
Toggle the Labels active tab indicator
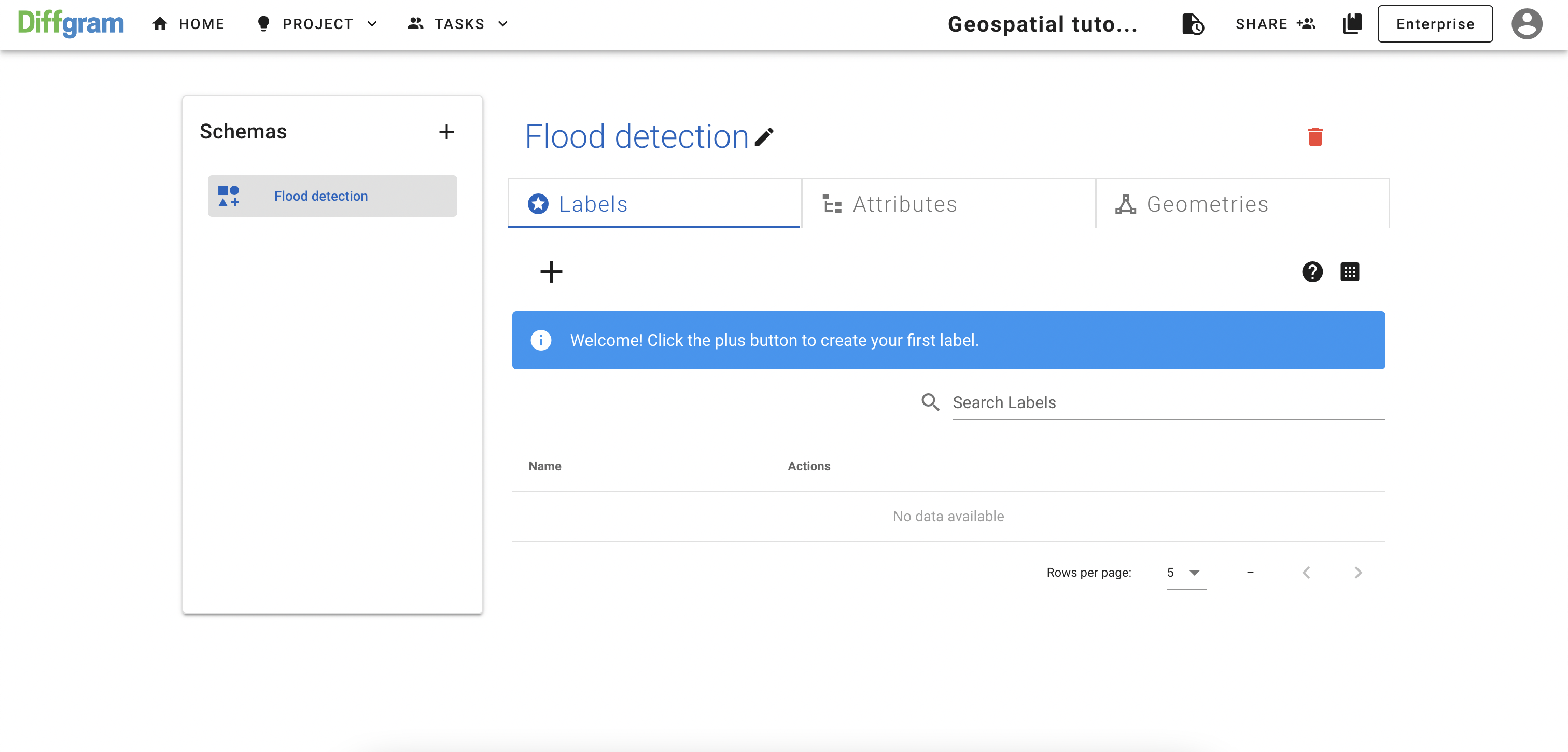[655, 204]
